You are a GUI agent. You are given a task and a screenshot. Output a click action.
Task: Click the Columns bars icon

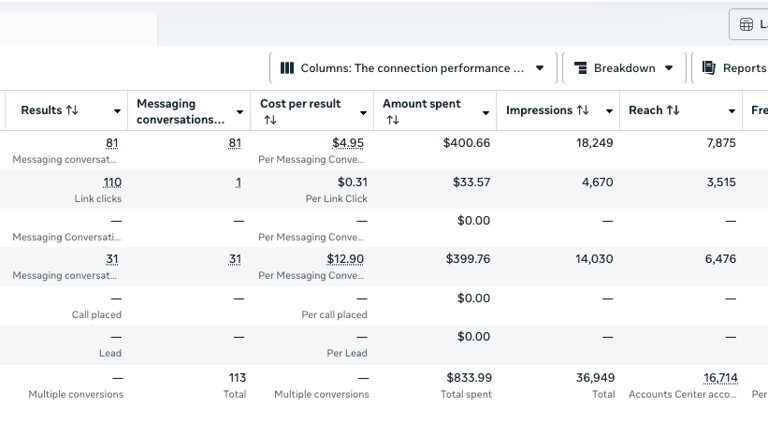click(287, 68)
